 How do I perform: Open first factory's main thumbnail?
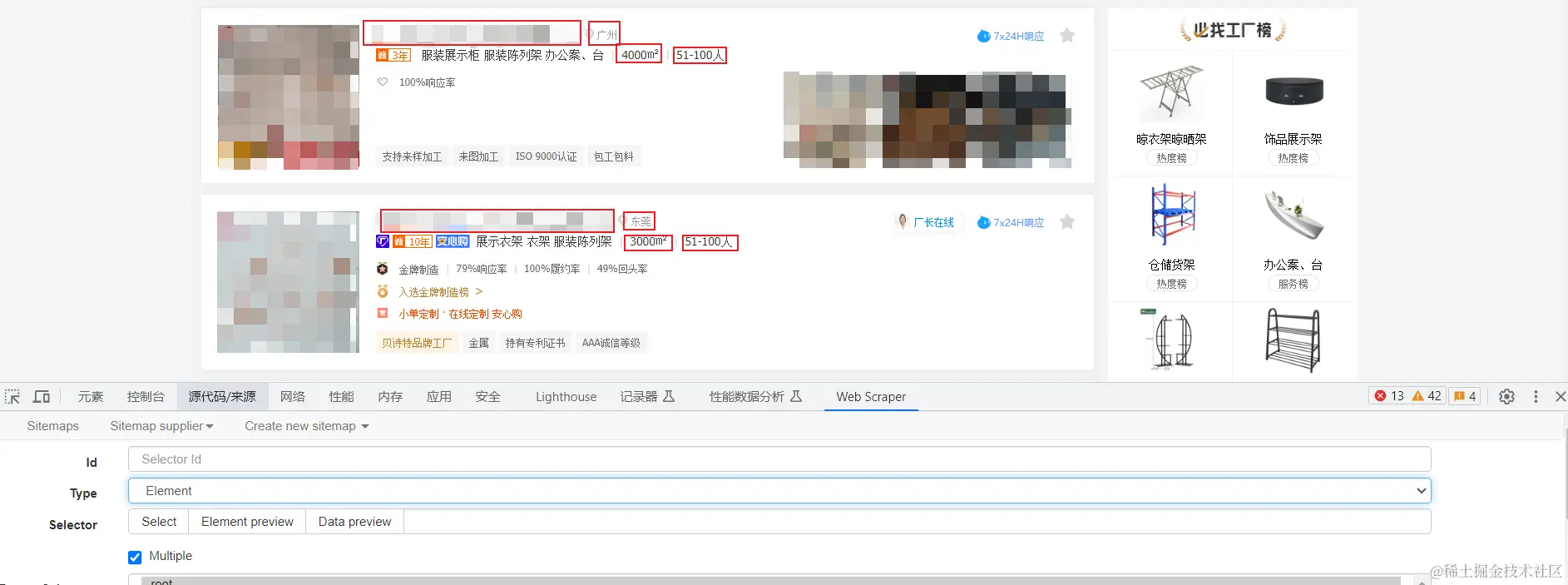pos(289,97)
